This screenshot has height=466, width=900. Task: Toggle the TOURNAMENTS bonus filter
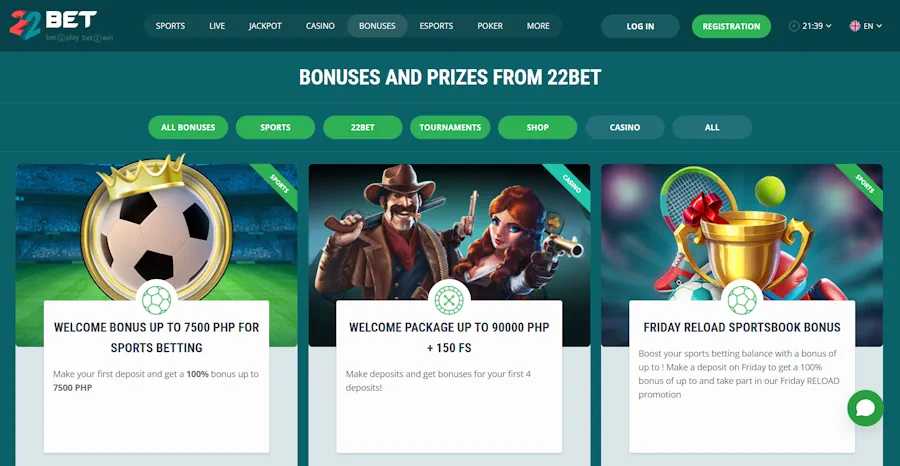(450, 127)
